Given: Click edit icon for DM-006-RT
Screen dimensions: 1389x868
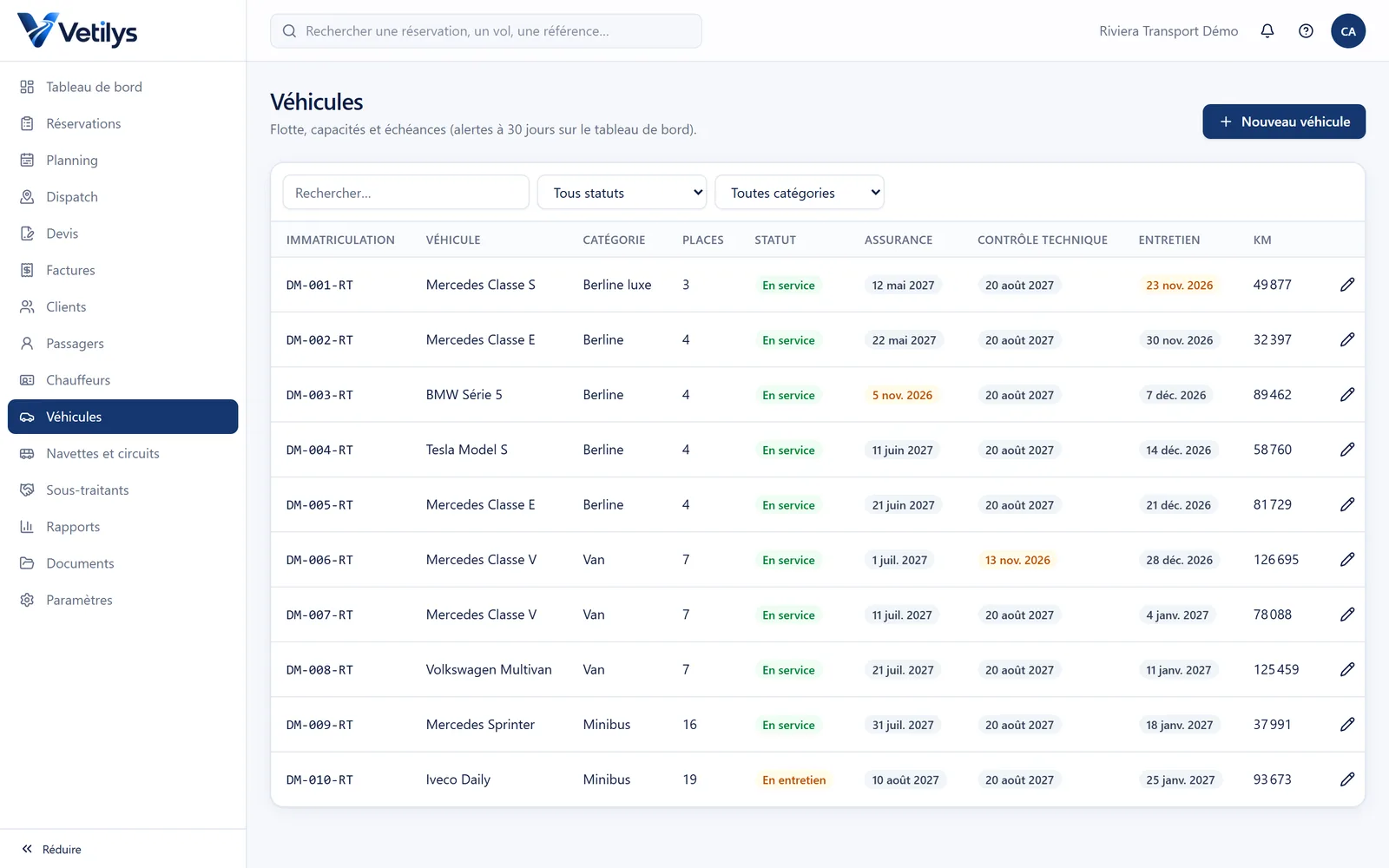Looking at the screenshot, I should [x=1347, y=560].
